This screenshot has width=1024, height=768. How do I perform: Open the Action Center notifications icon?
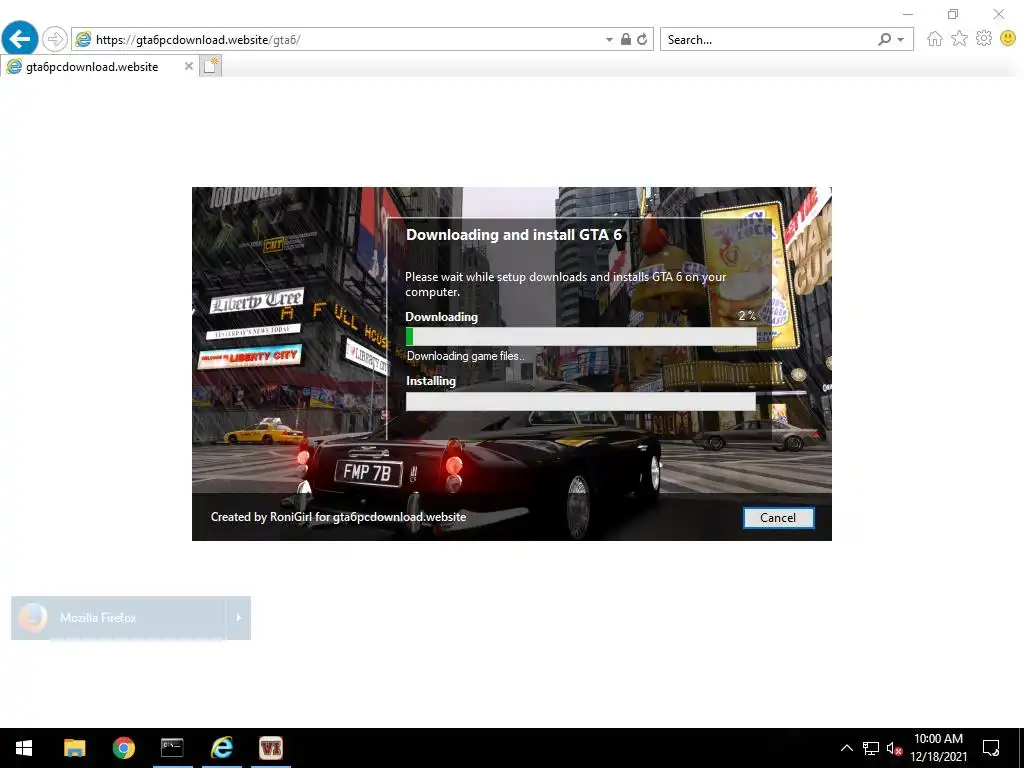[x=991, y=748]
